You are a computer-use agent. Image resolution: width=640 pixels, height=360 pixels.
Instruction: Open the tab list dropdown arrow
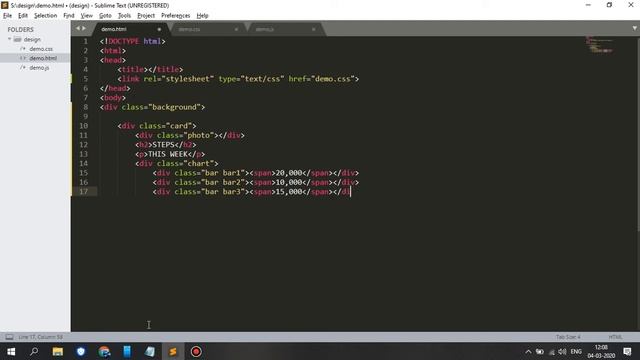635,28
